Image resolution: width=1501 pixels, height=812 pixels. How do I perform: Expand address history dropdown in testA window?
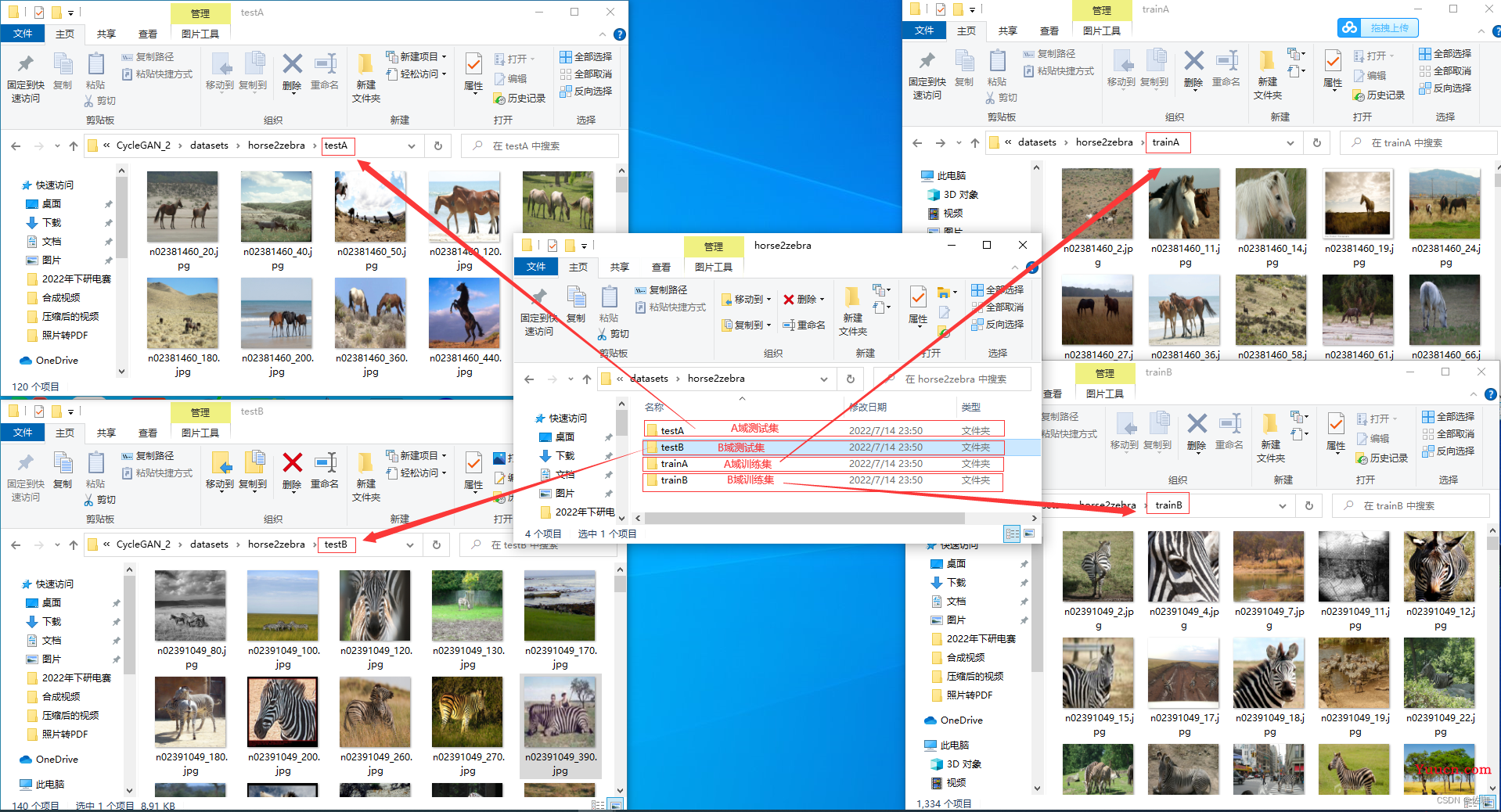coord(412,146)
